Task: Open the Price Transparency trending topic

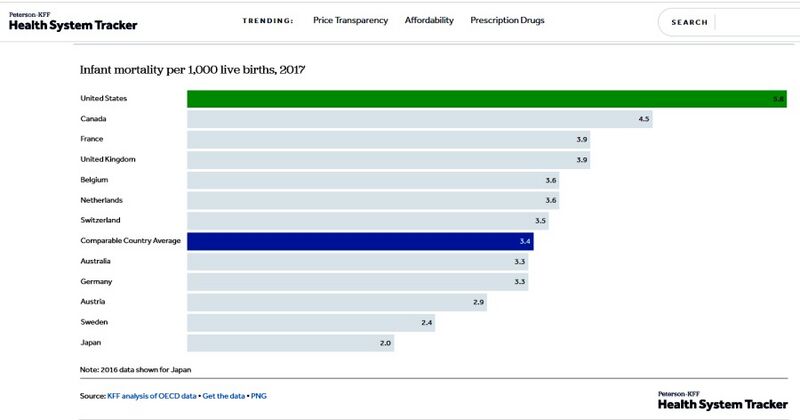Action: [350, 21]
